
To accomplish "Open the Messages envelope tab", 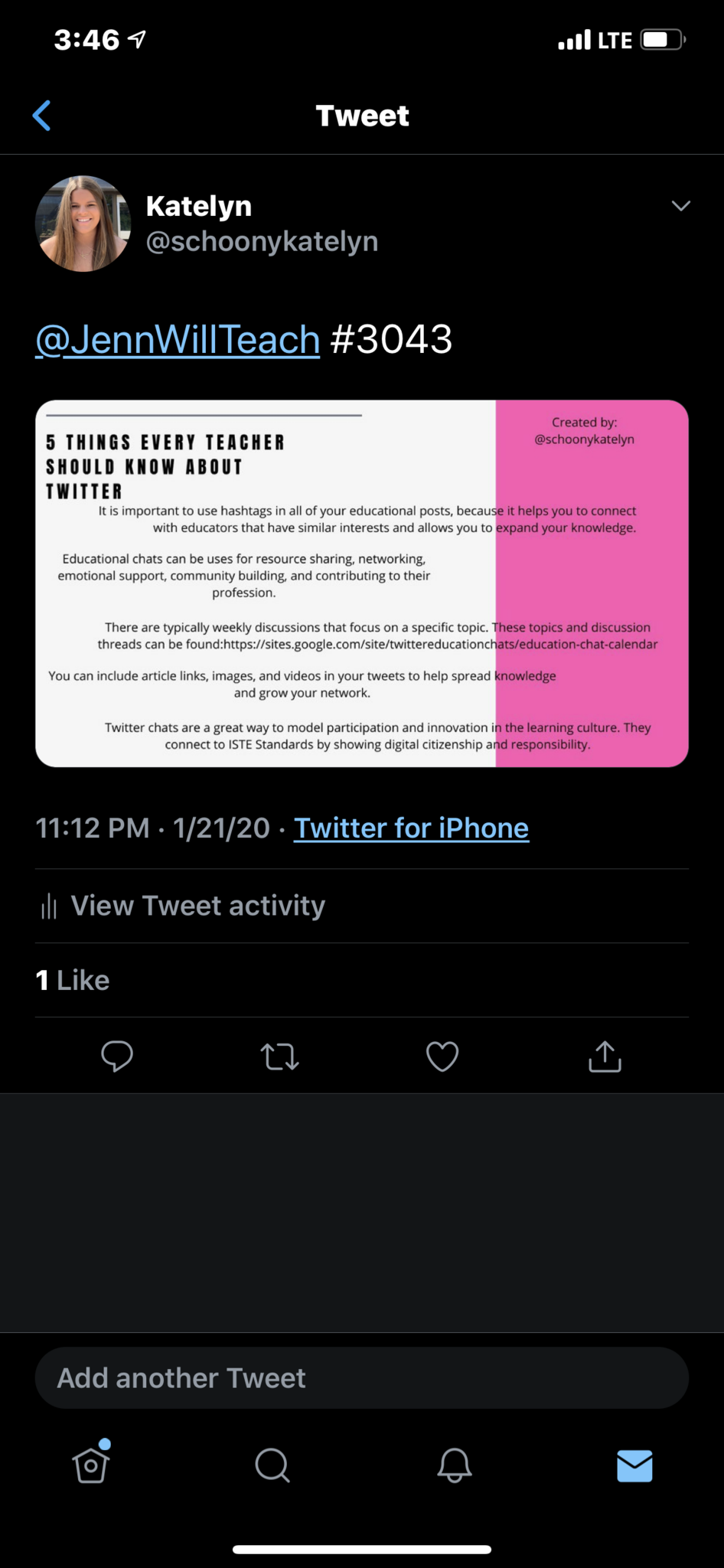I will (634, 1465).
